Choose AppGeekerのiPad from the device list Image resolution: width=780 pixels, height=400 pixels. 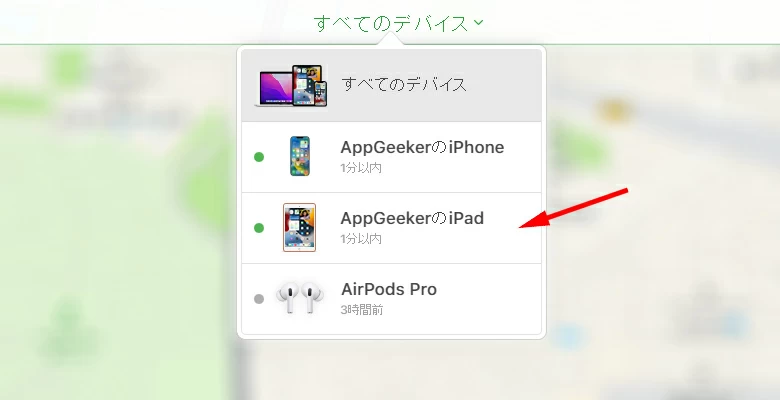point(391,228)
